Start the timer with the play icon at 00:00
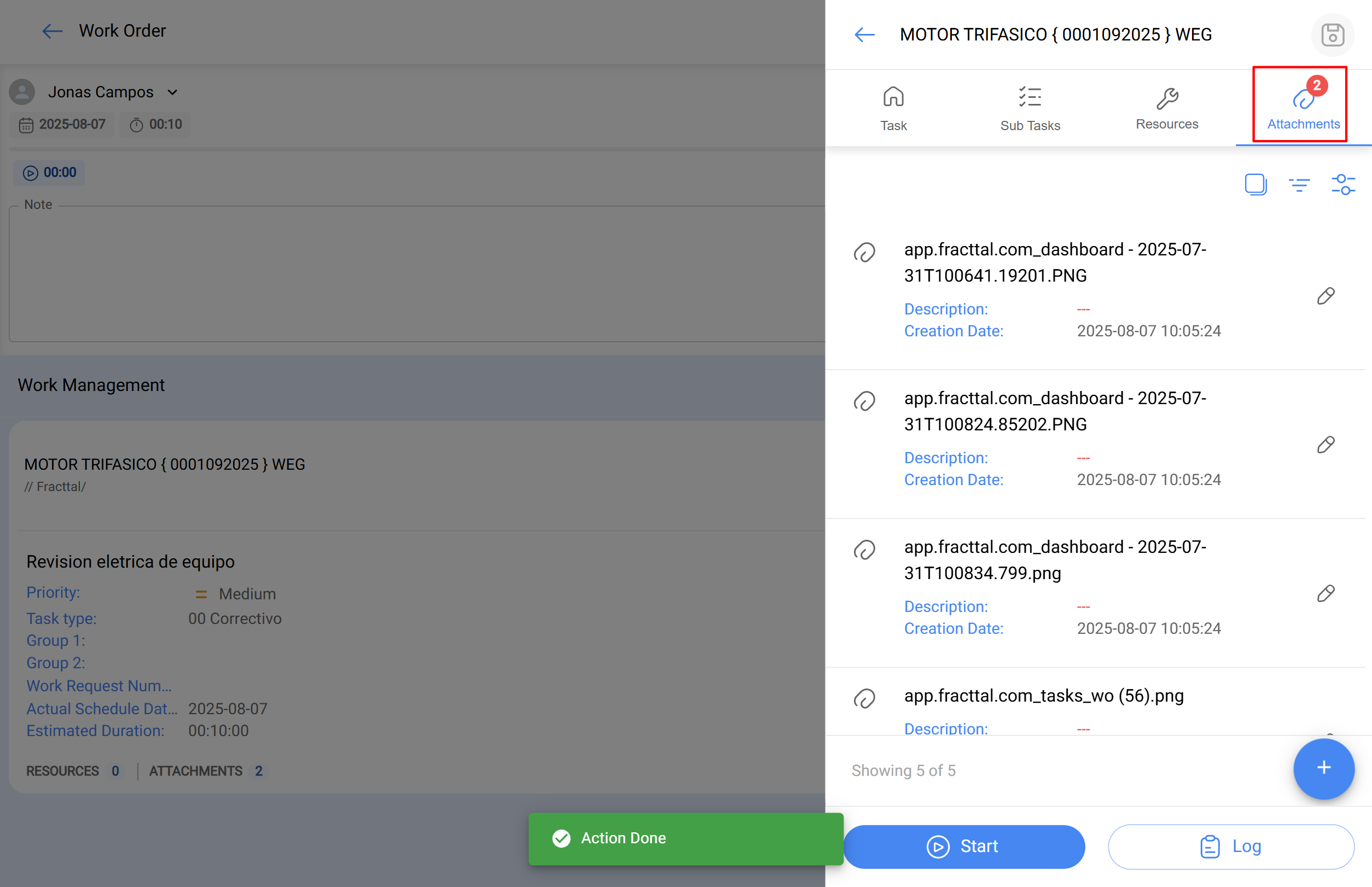 pos(30,172)
